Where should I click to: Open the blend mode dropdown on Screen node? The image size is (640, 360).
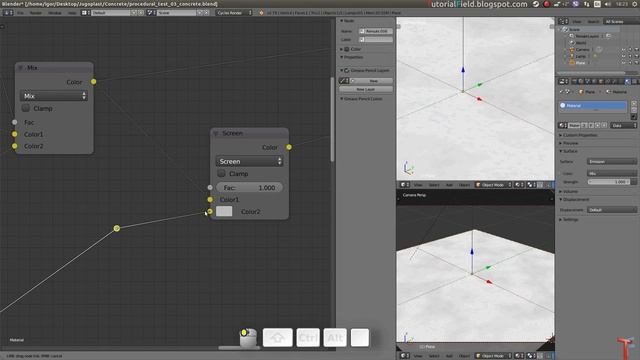[x=249, y=161]
